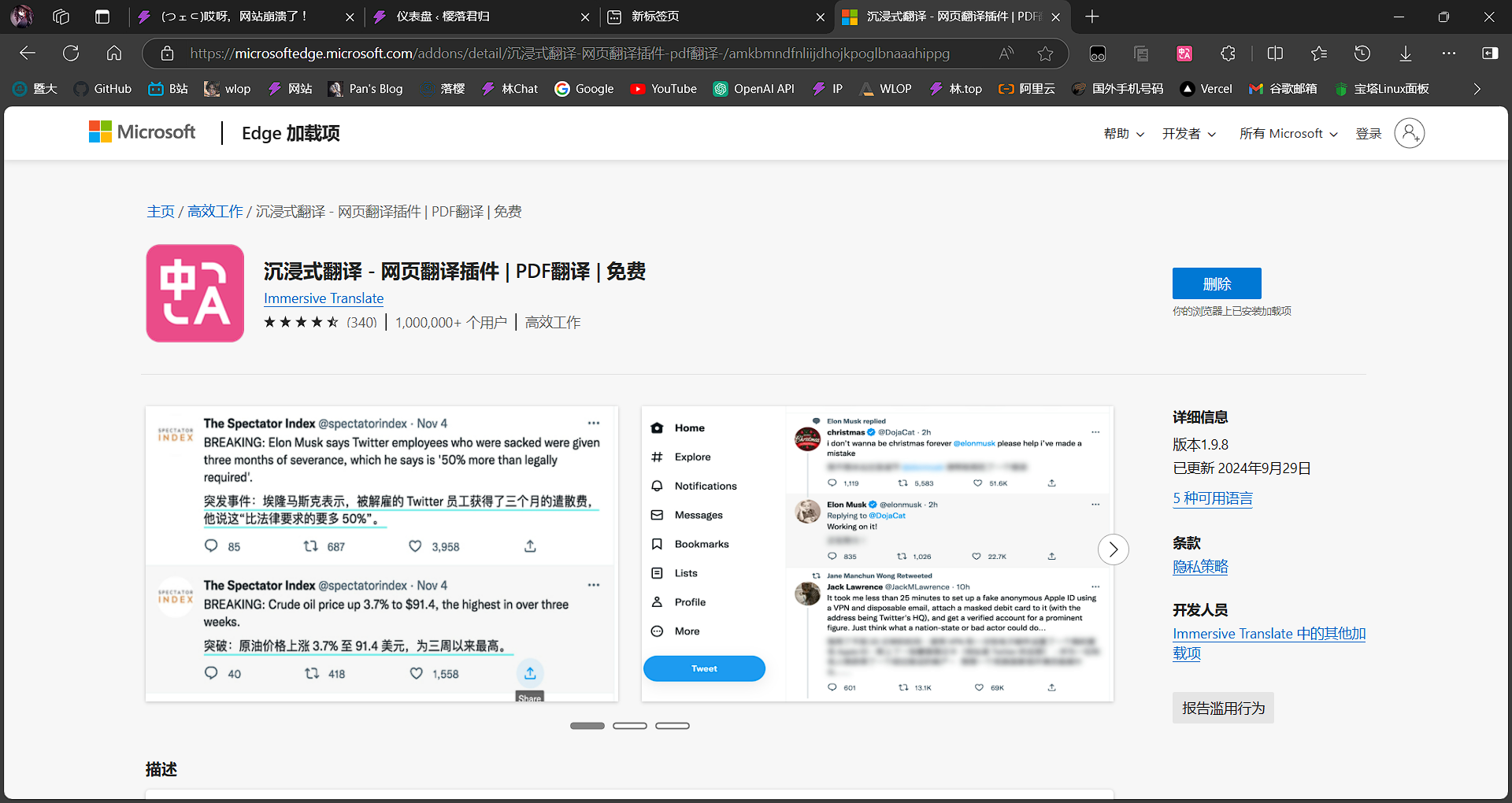Open the YouTube bookmark
This screenshot has width=1512, height=803.
click(x=663, y=89)
